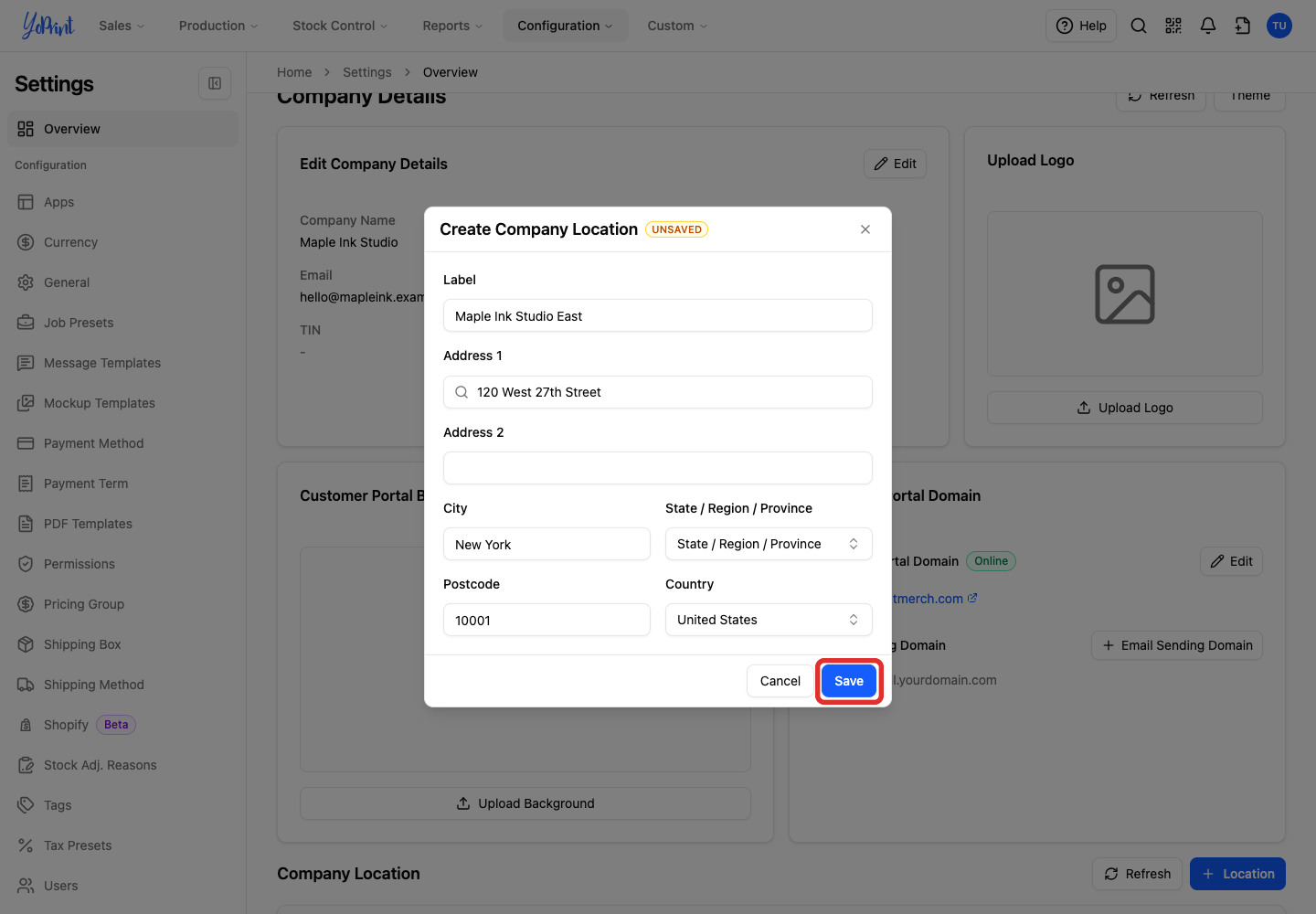Open the Stock Control menu
Viewport: 1316px width, 914px height.
pos(340,26)
